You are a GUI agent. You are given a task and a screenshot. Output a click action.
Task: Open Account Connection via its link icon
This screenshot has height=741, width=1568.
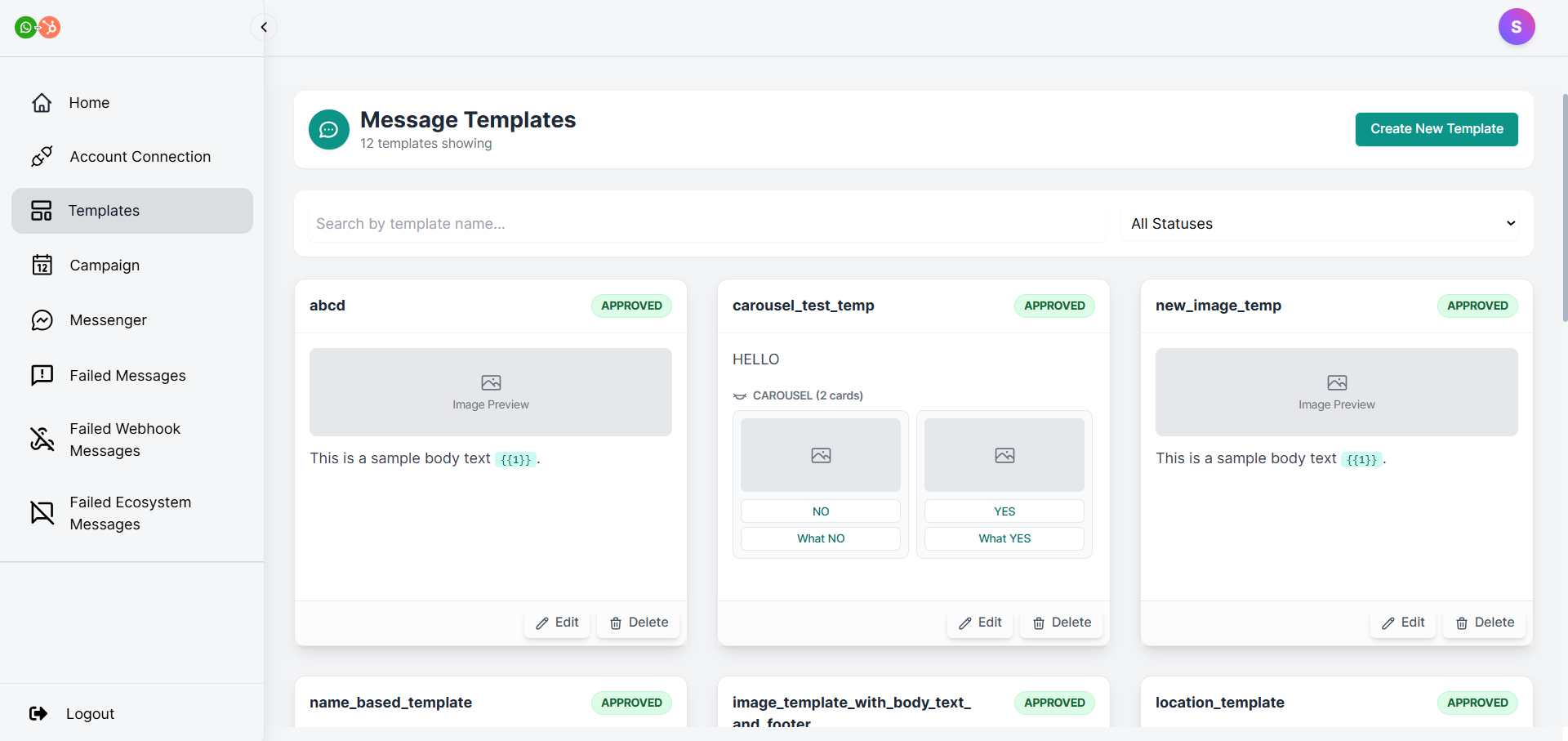point(42,156)
